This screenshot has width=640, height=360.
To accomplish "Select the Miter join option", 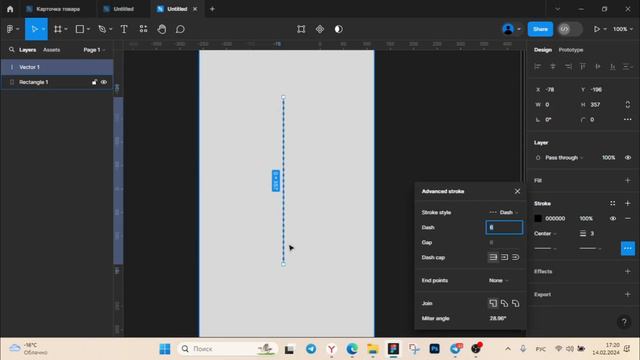I will pos(493,303).
